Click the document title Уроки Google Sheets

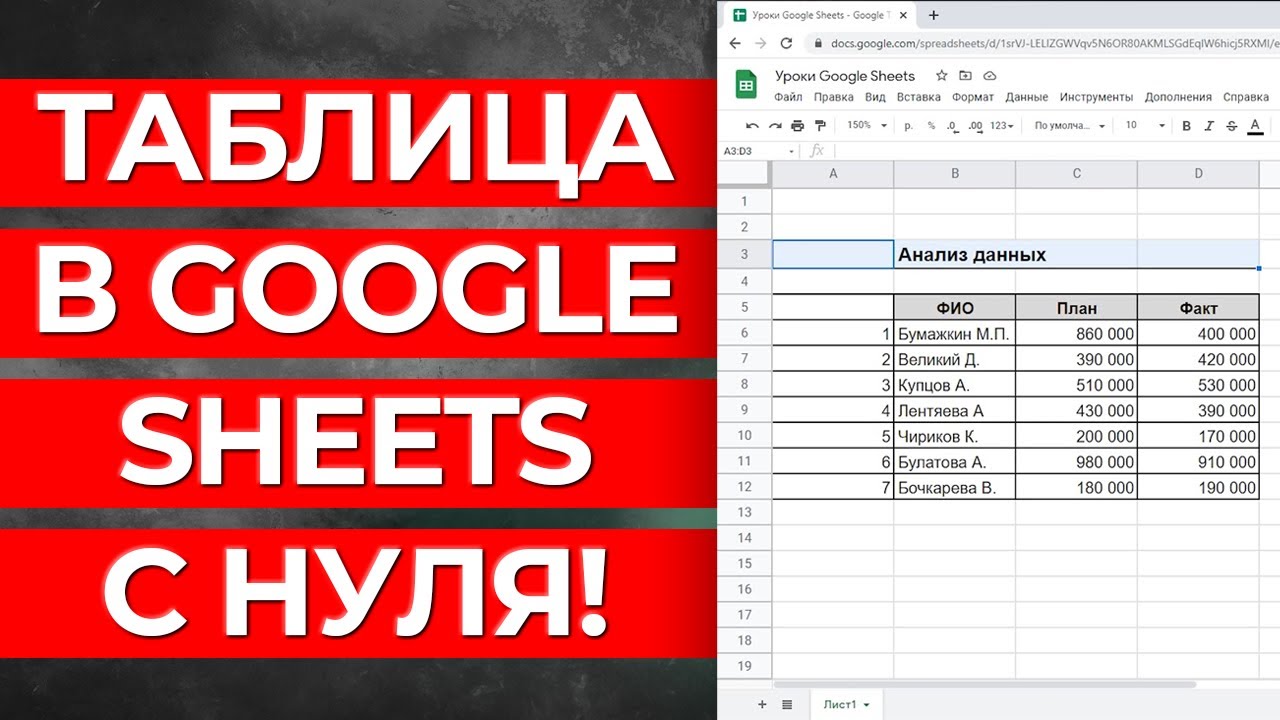(845, 76)
